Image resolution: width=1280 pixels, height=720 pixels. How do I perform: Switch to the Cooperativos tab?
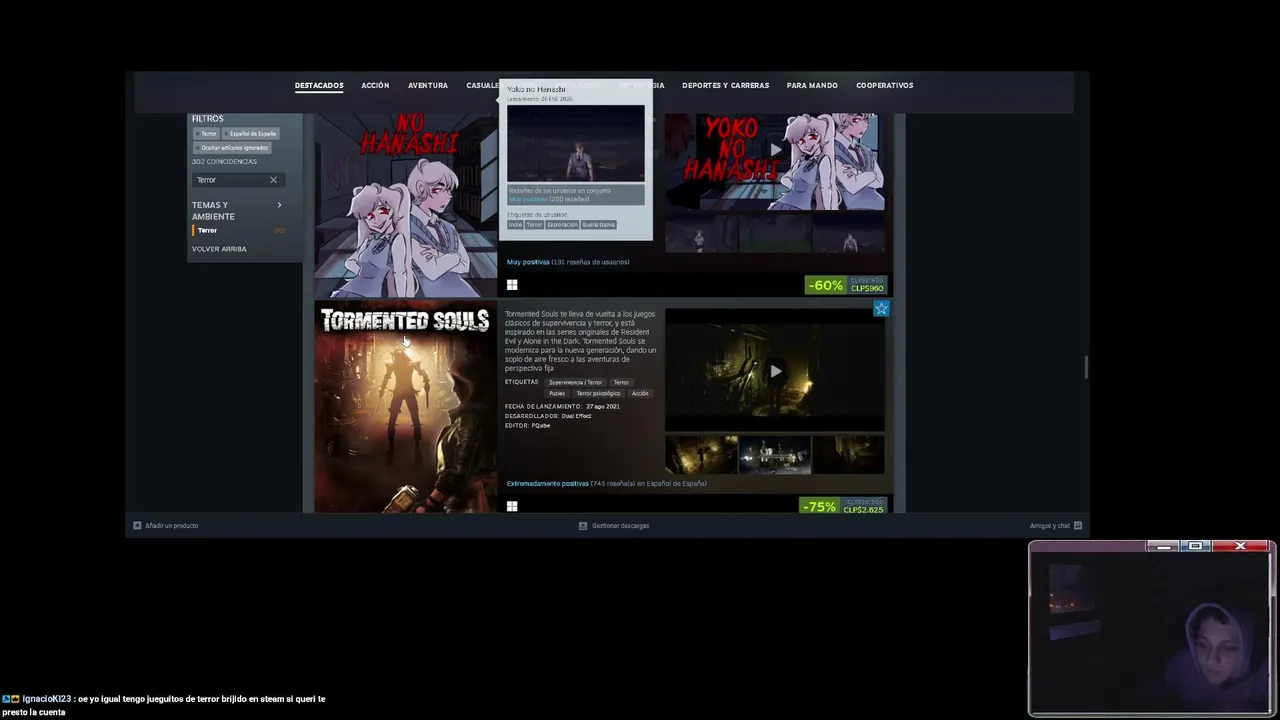point(885,86)
